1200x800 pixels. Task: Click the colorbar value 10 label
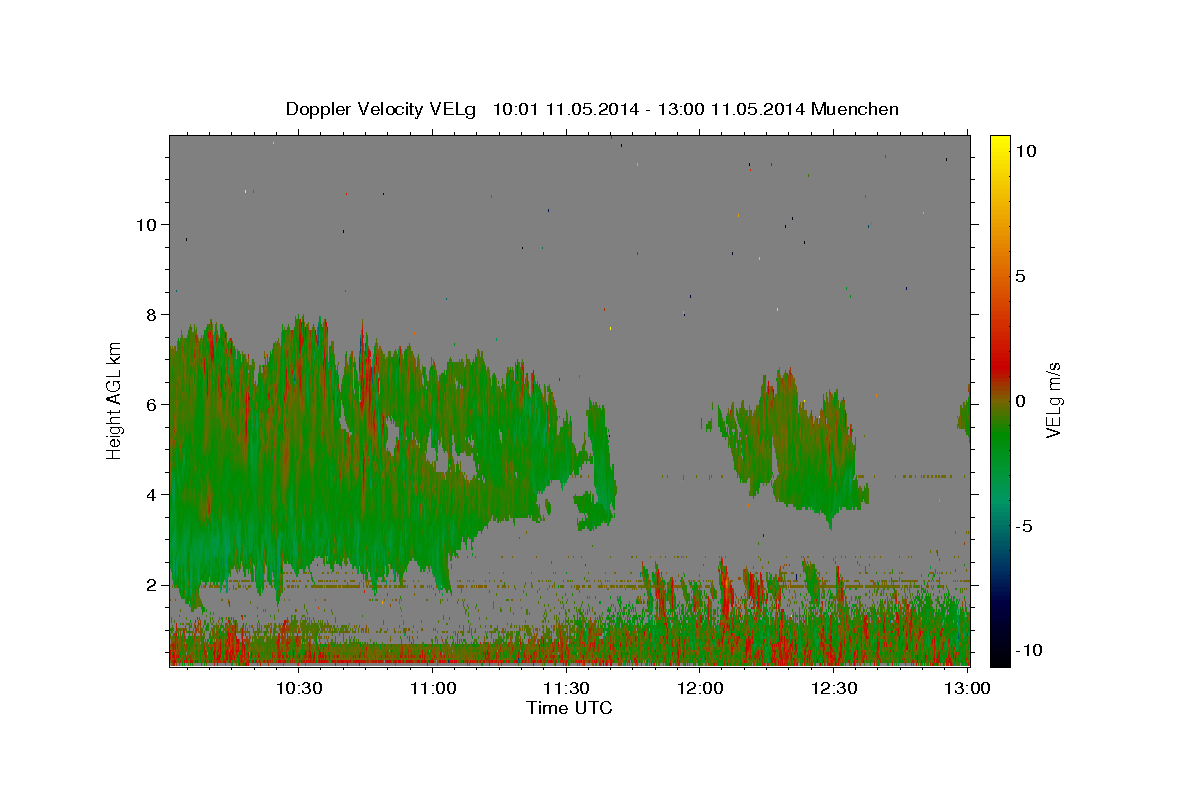pyautogui.click(x=1025, y=151)
